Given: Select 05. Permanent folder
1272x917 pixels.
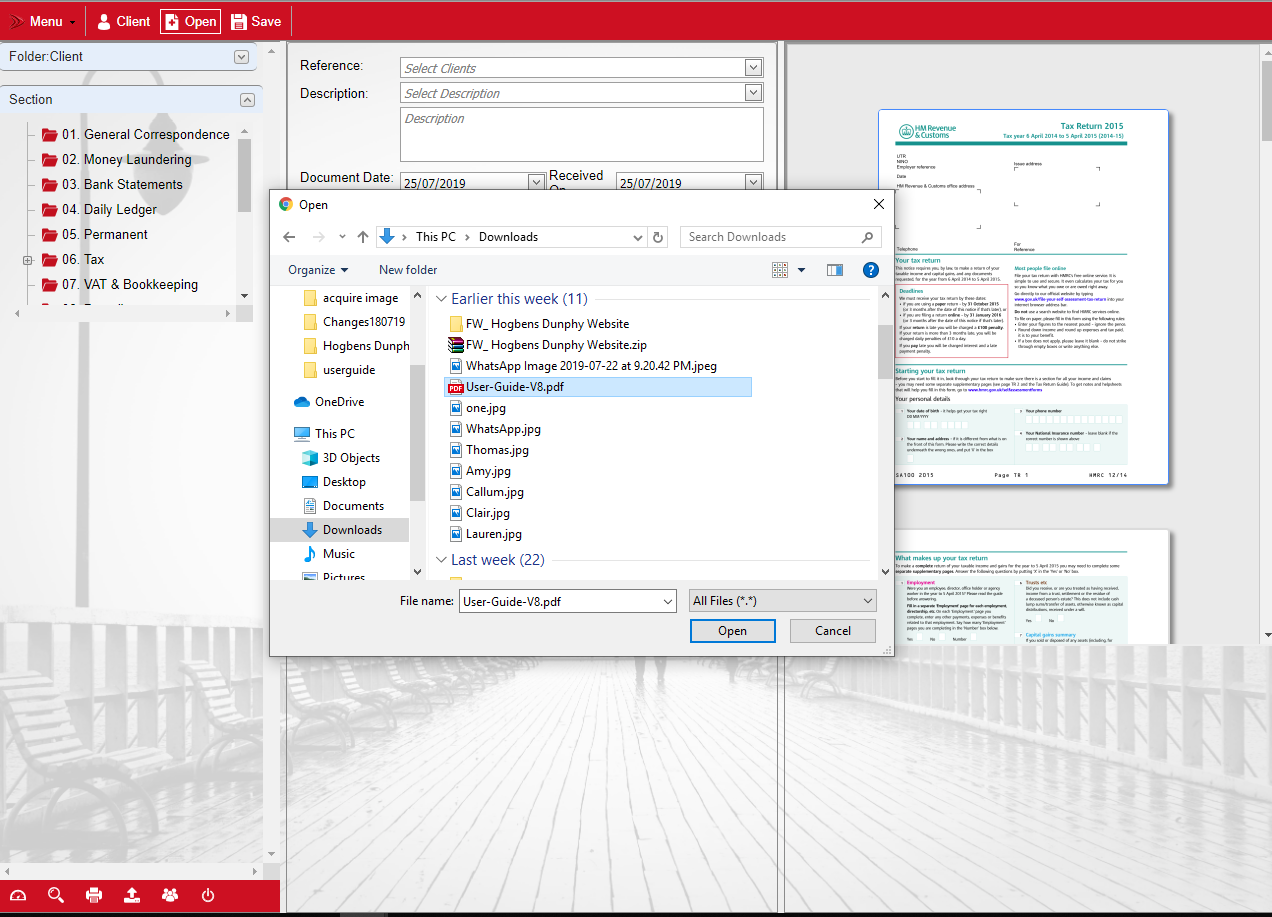Looking at the screenshot, I should (95, 234).
